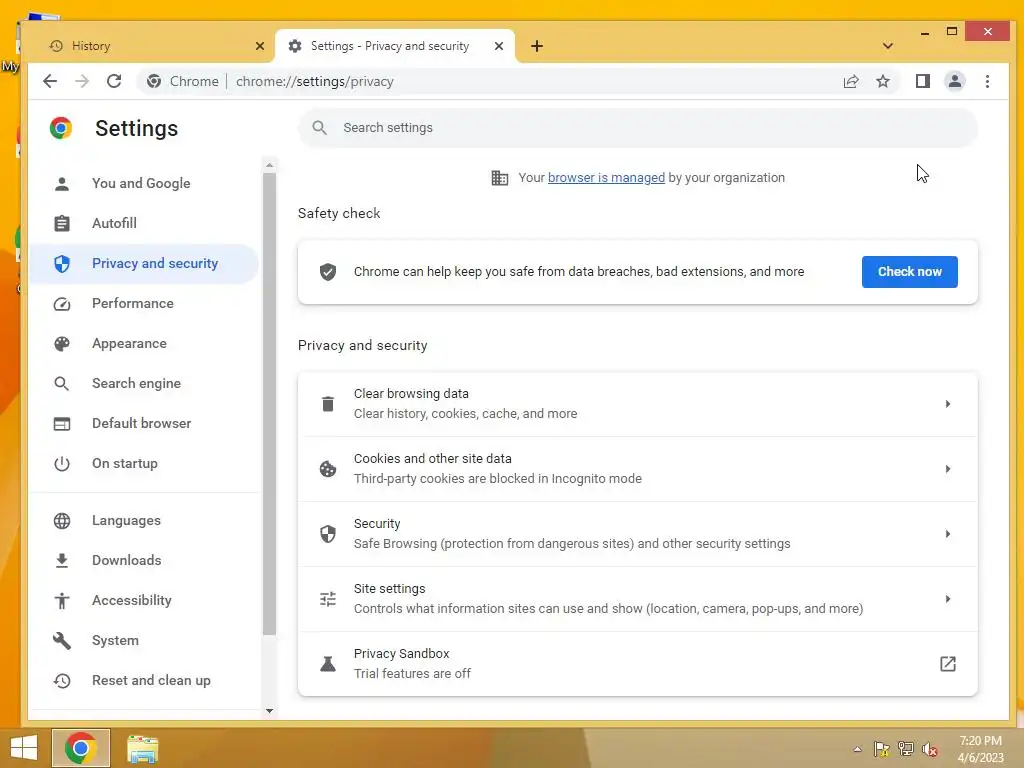The width and height of the screenshot is (1024, 768).
Task: Click the cookie icon for Cookies and other site data
Action: (x=328, y=469)
